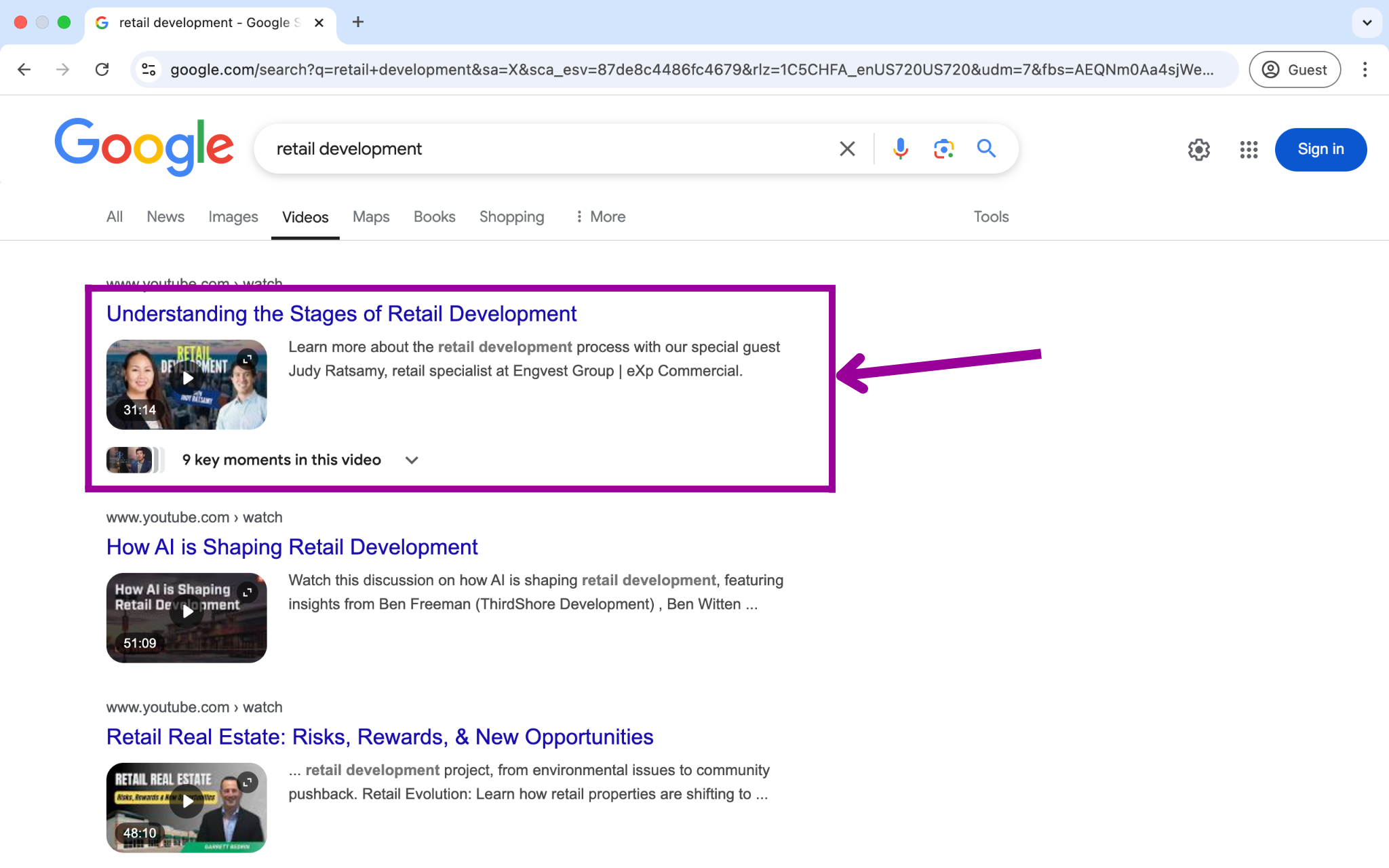Go forward with the browser arrow

tap(63, 70)
